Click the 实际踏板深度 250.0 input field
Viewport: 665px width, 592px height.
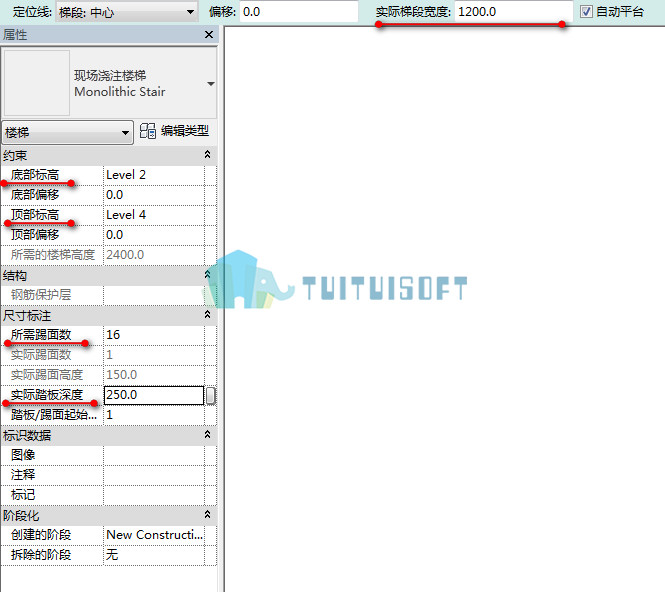pos(154,395)
